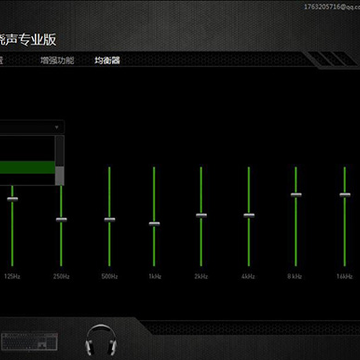Click the 1kHz slider handle

154,224
